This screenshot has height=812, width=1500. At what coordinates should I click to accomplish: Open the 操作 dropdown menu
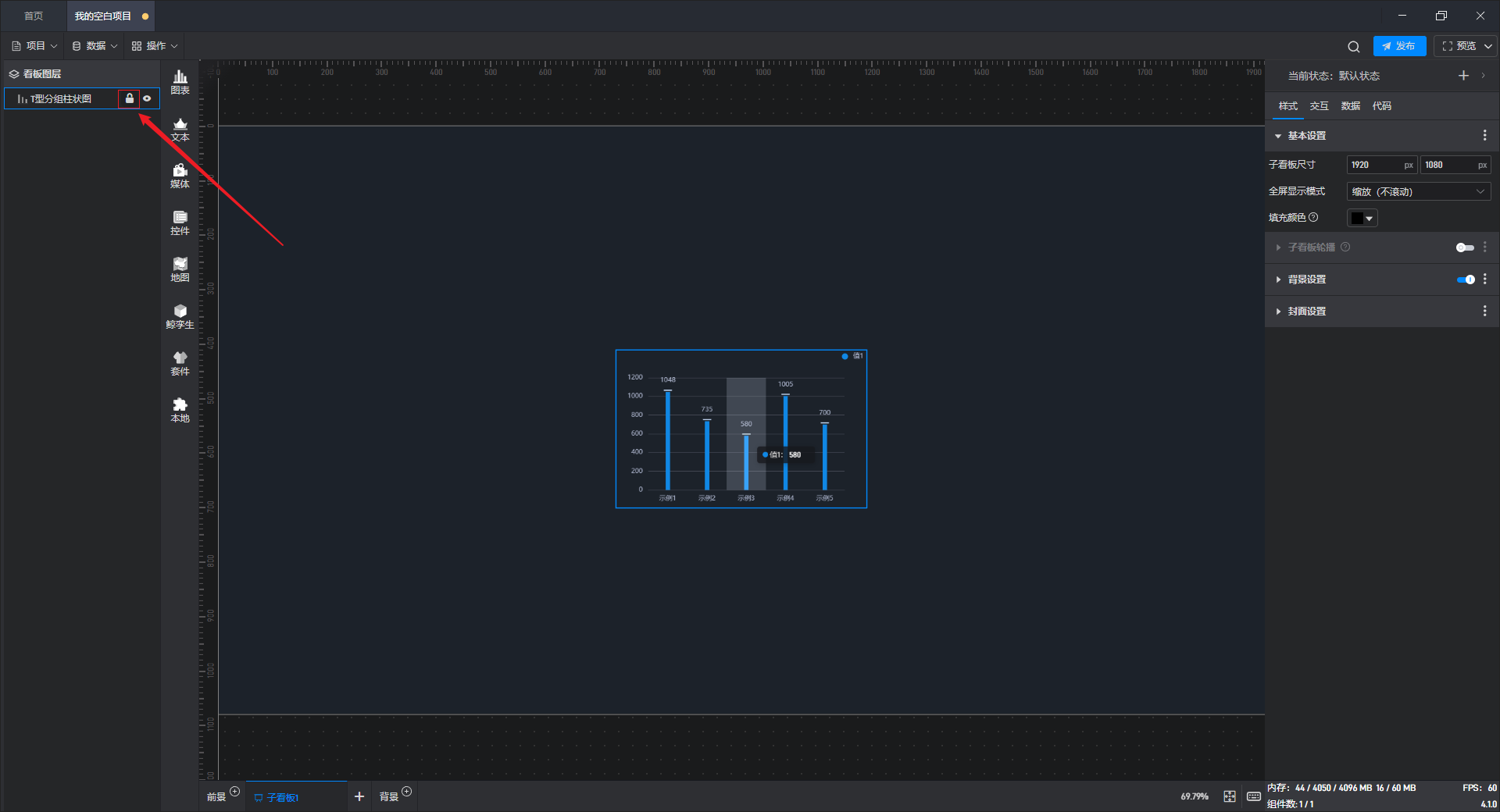155,46
